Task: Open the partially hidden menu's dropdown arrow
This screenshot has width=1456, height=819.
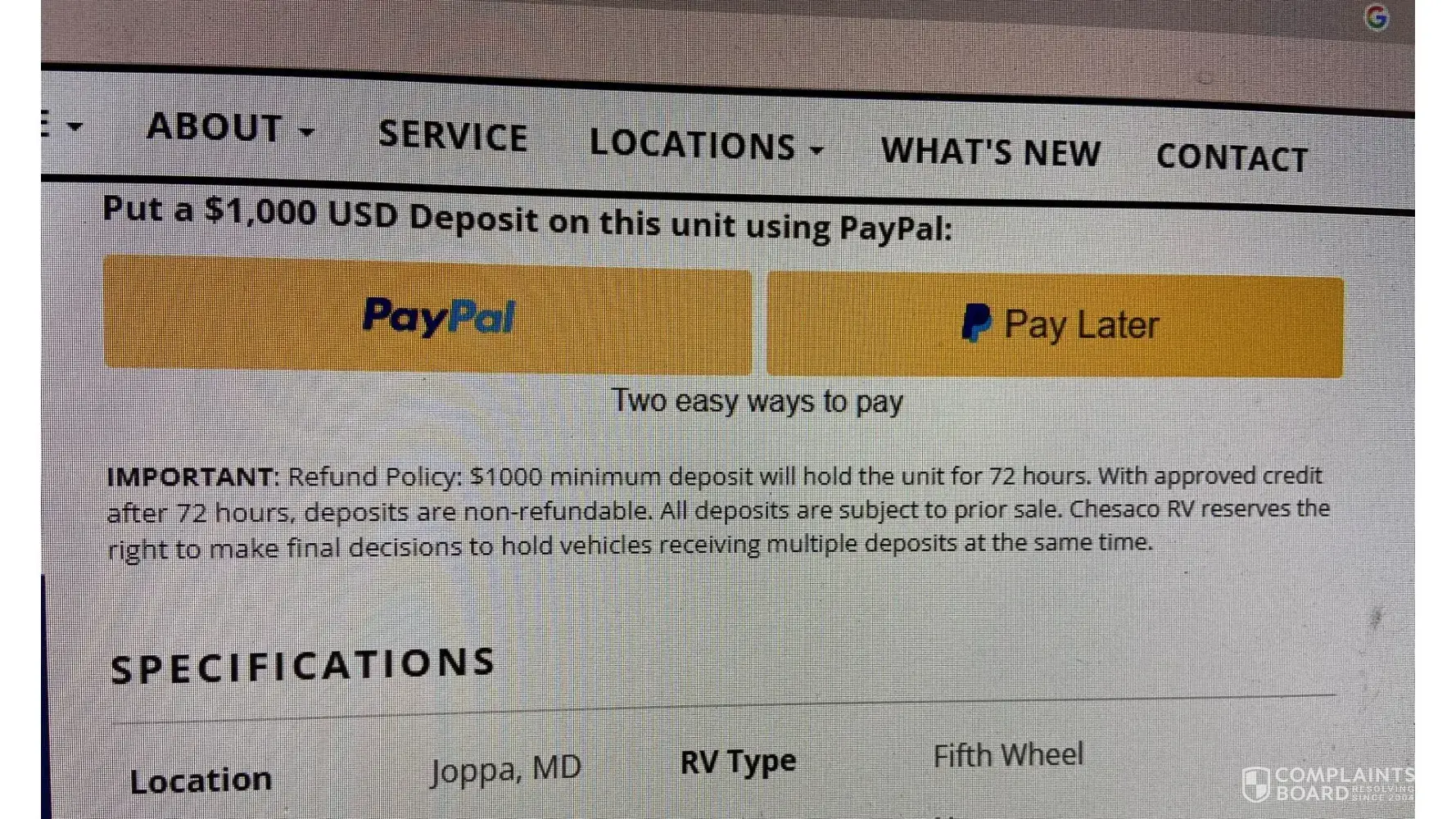Action: [75, 126]
